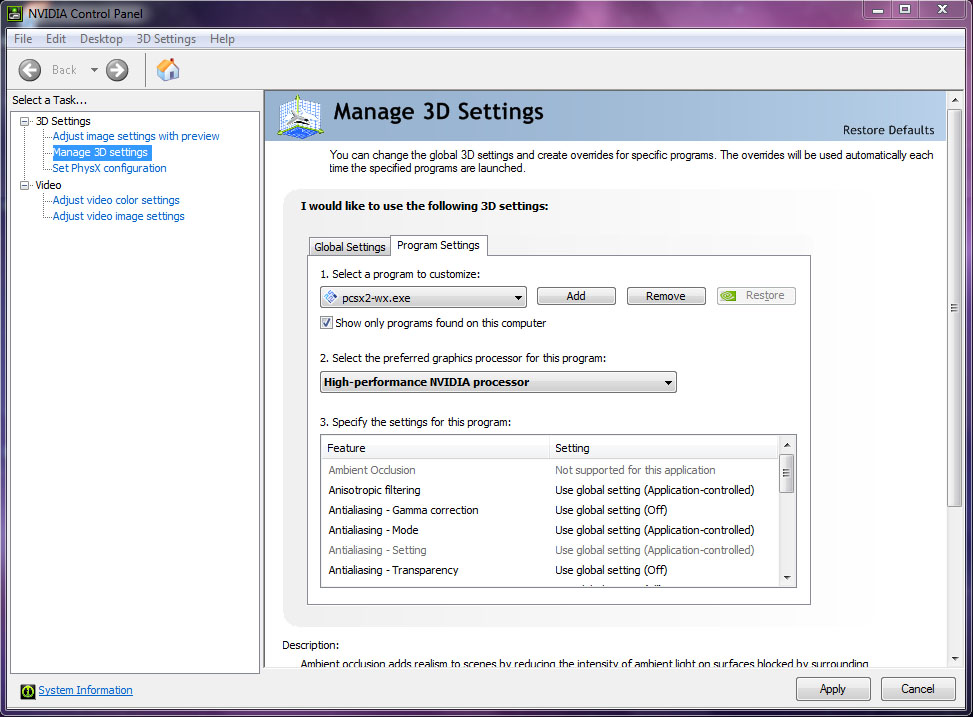Click the Back arrow icon
The height and width of the screenshot is (717, 973).
point(30,70)
